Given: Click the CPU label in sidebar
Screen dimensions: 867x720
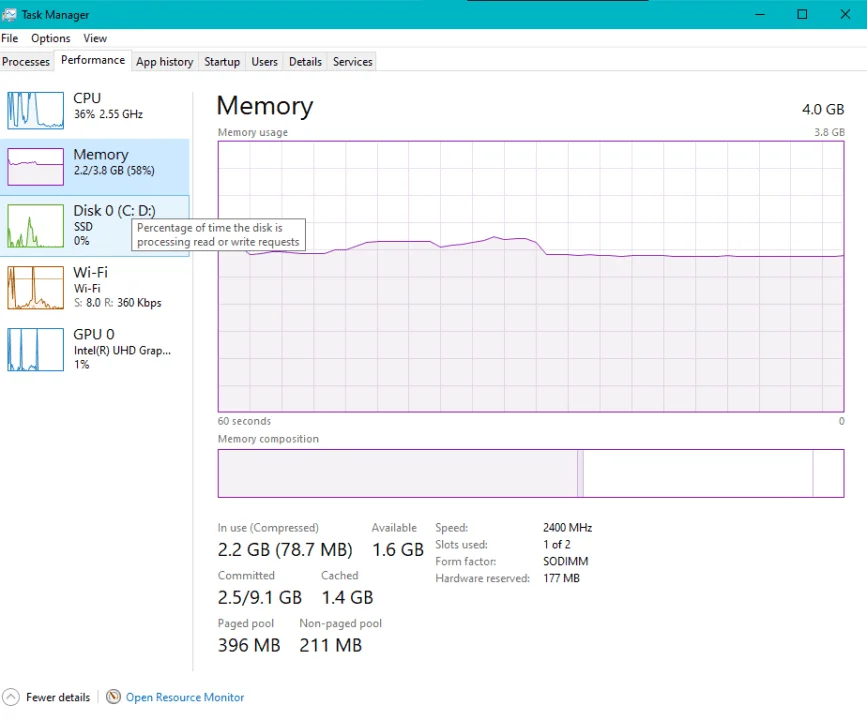Looking at the screenshot, I should [x=87, y=98].
